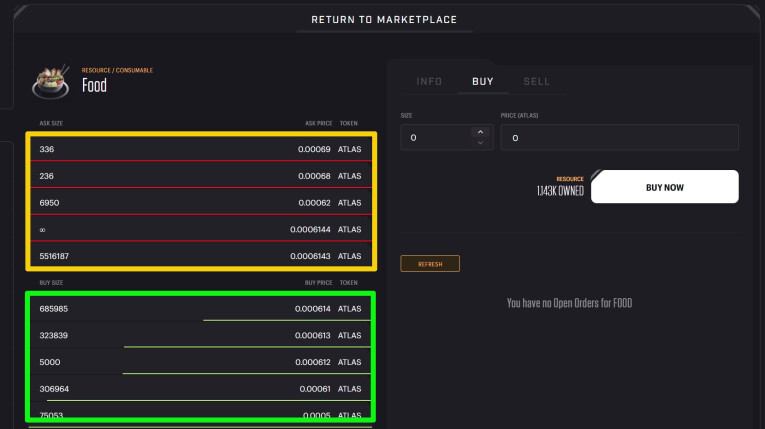Click BUY SIZE column header
This screenshot has height=429, width=765.
pyautogui.click(x=51, y=283)
